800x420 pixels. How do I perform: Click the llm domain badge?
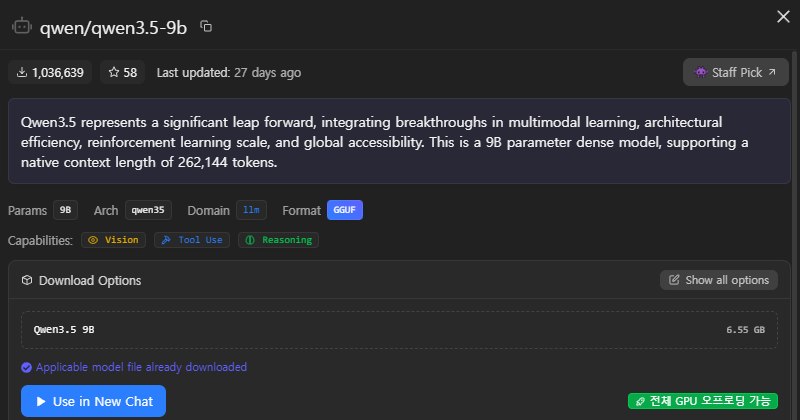pyautogui.click(x=251, y=210)
